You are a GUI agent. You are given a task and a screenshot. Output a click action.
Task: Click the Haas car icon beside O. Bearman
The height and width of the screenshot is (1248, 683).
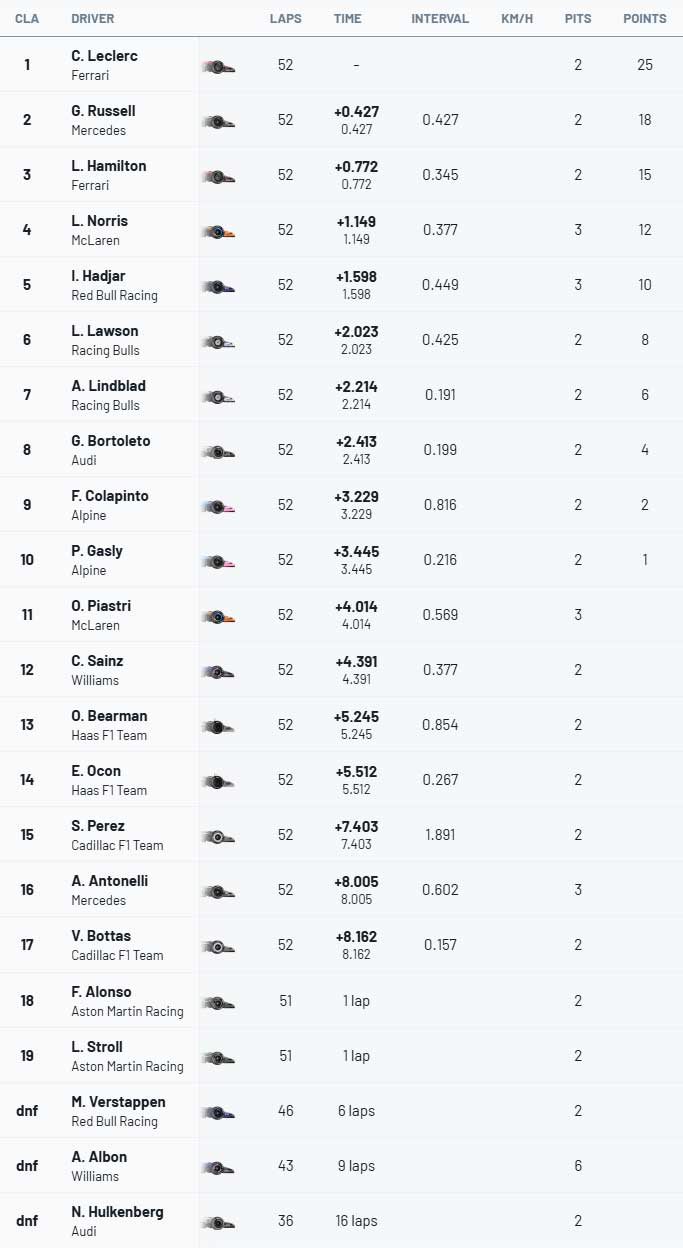click(x=219, y=726)
